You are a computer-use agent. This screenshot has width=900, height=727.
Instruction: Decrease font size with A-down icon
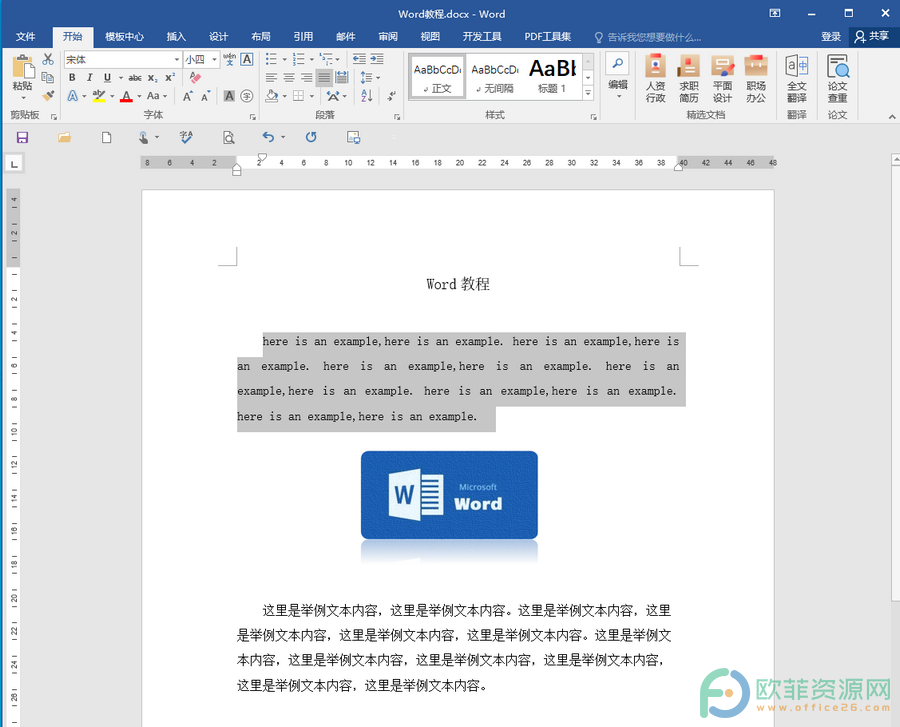[x=206, y=96]
